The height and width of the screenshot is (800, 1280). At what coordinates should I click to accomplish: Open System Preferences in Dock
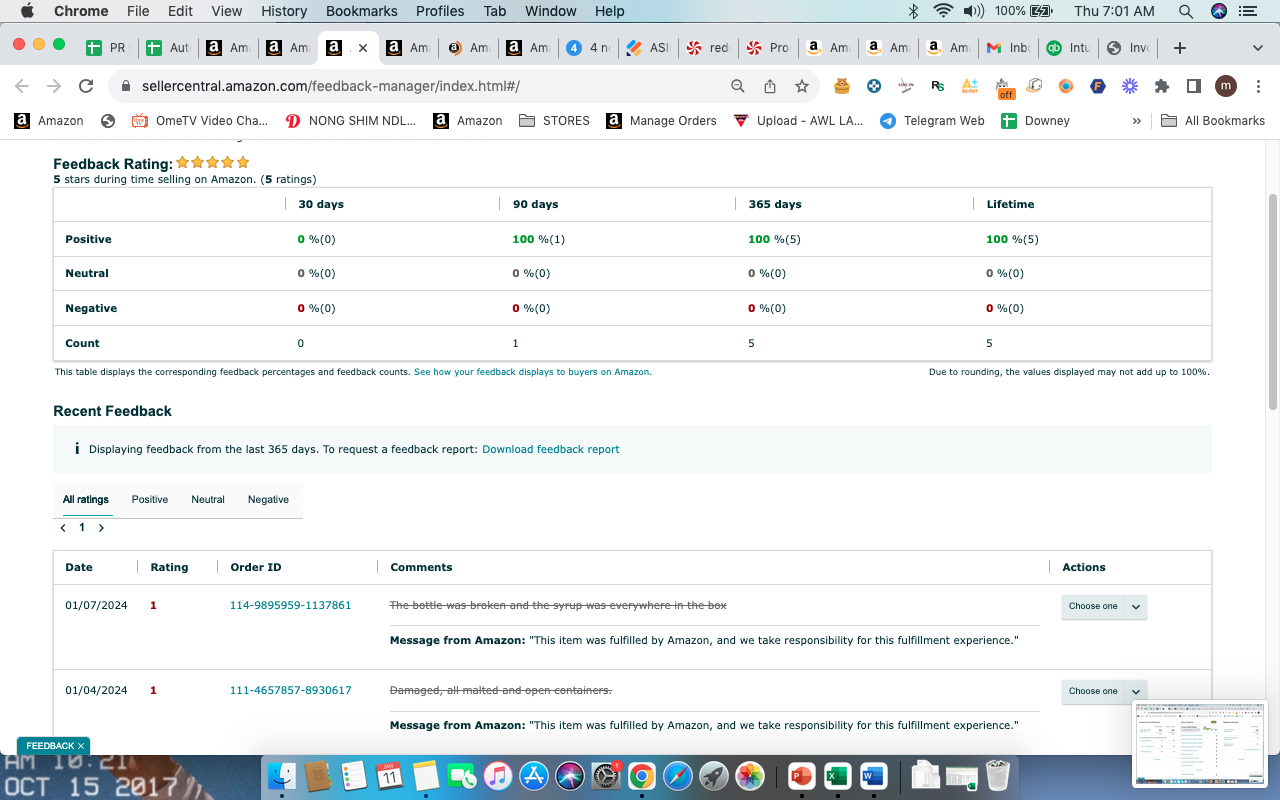click(606, 775)
